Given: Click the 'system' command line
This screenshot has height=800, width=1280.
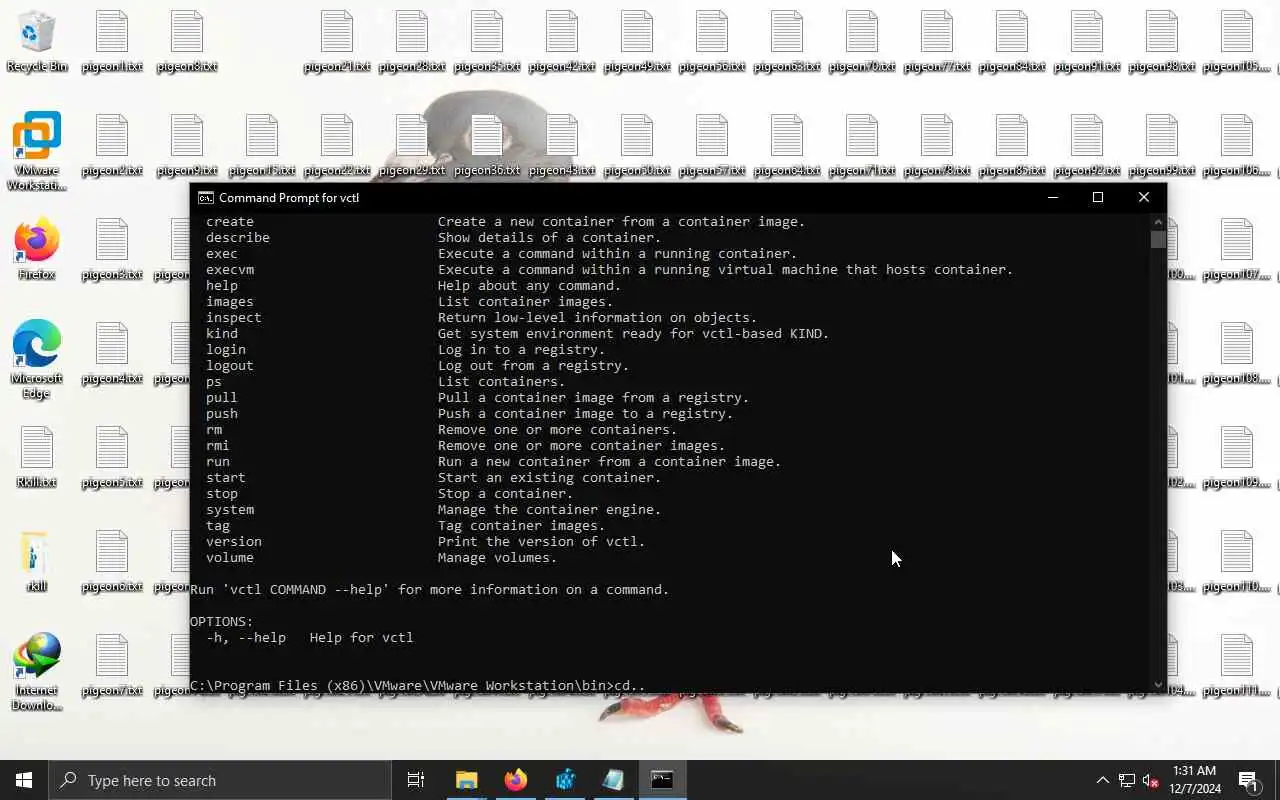Looking at the screenshot, I should pyautogui.click(x=433, y=510).
